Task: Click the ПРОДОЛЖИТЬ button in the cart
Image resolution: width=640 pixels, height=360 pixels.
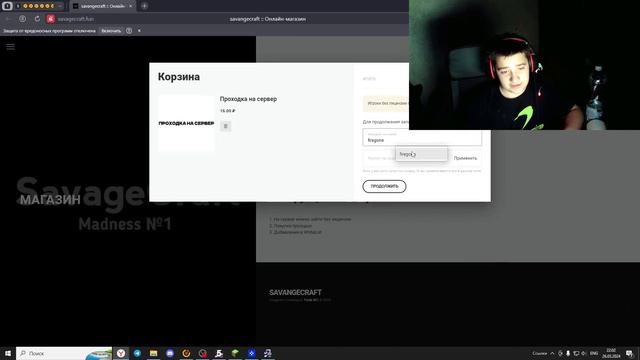Action: [x=384, y=186]
